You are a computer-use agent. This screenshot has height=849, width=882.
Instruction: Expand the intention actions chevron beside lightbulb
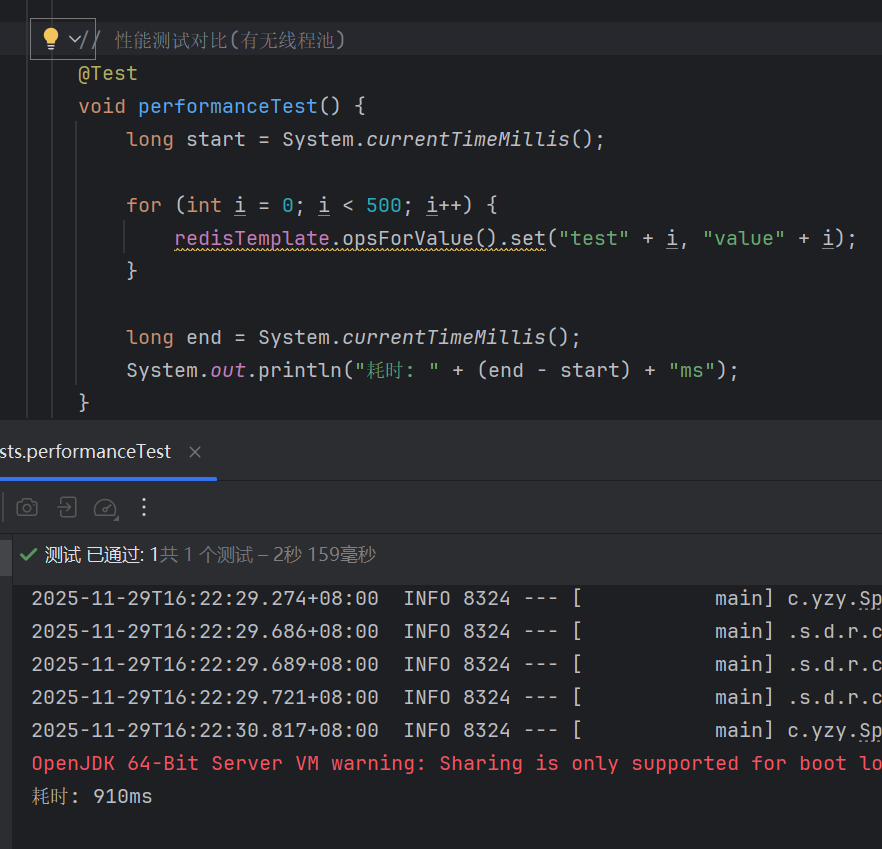pos(75,39)
